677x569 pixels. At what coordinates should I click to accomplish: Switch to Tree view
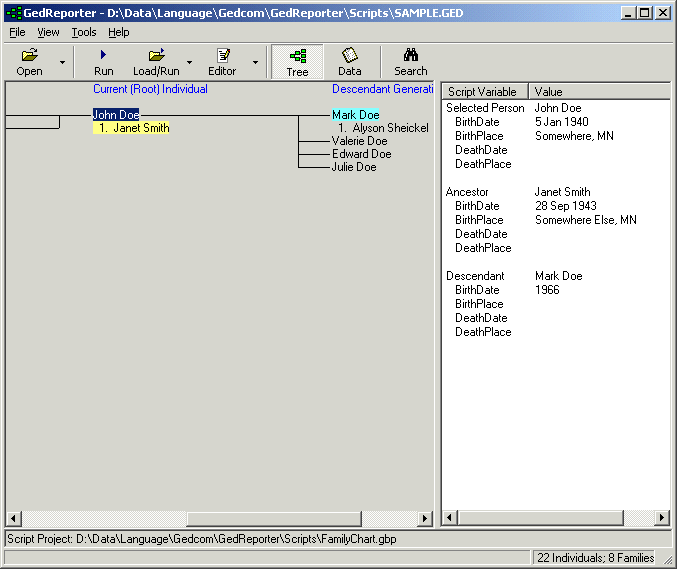pyautogui.click(x=297, y=61)
